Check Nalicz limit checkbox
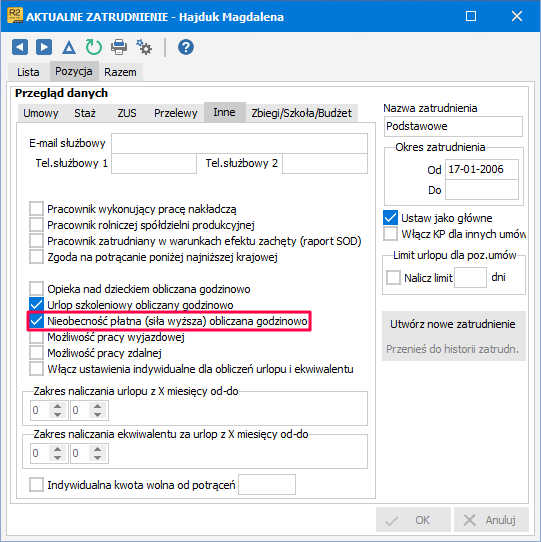 (x=393, y=277)
